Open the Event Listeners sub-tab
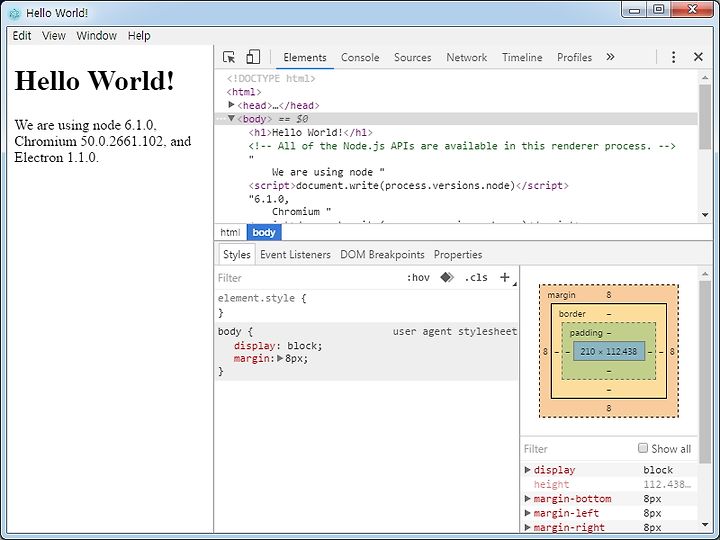This screenshot has height=540, width=720. [295, 254]
